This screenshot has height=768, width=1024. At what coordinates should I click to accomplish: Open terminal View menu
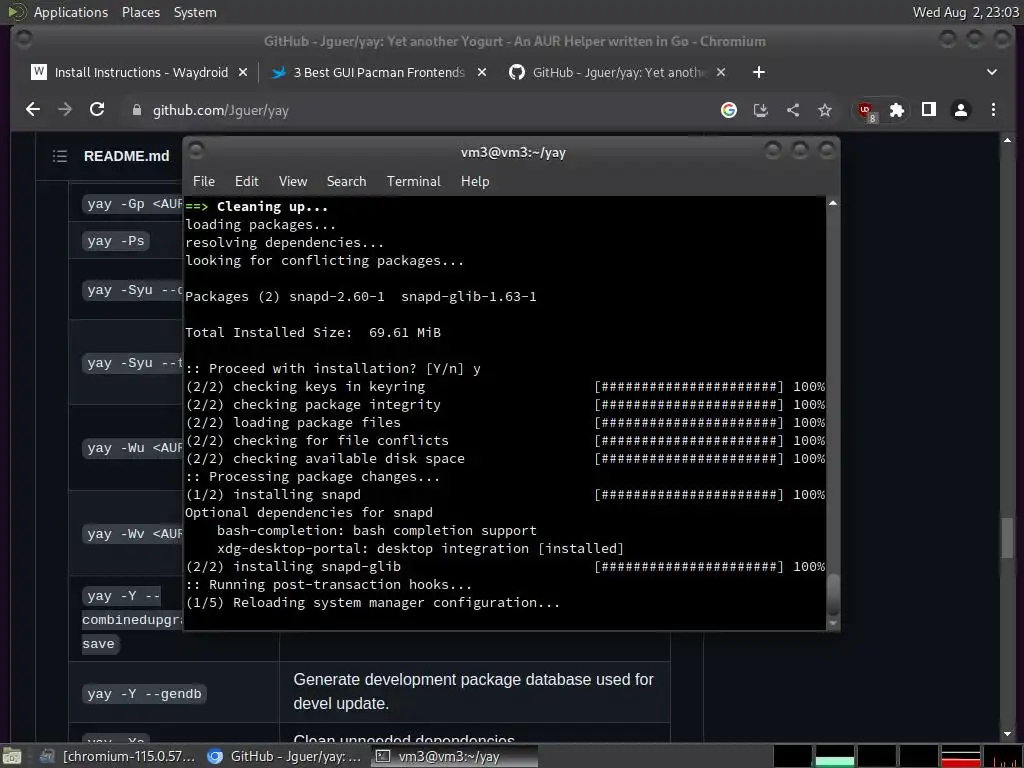(293, 182)
